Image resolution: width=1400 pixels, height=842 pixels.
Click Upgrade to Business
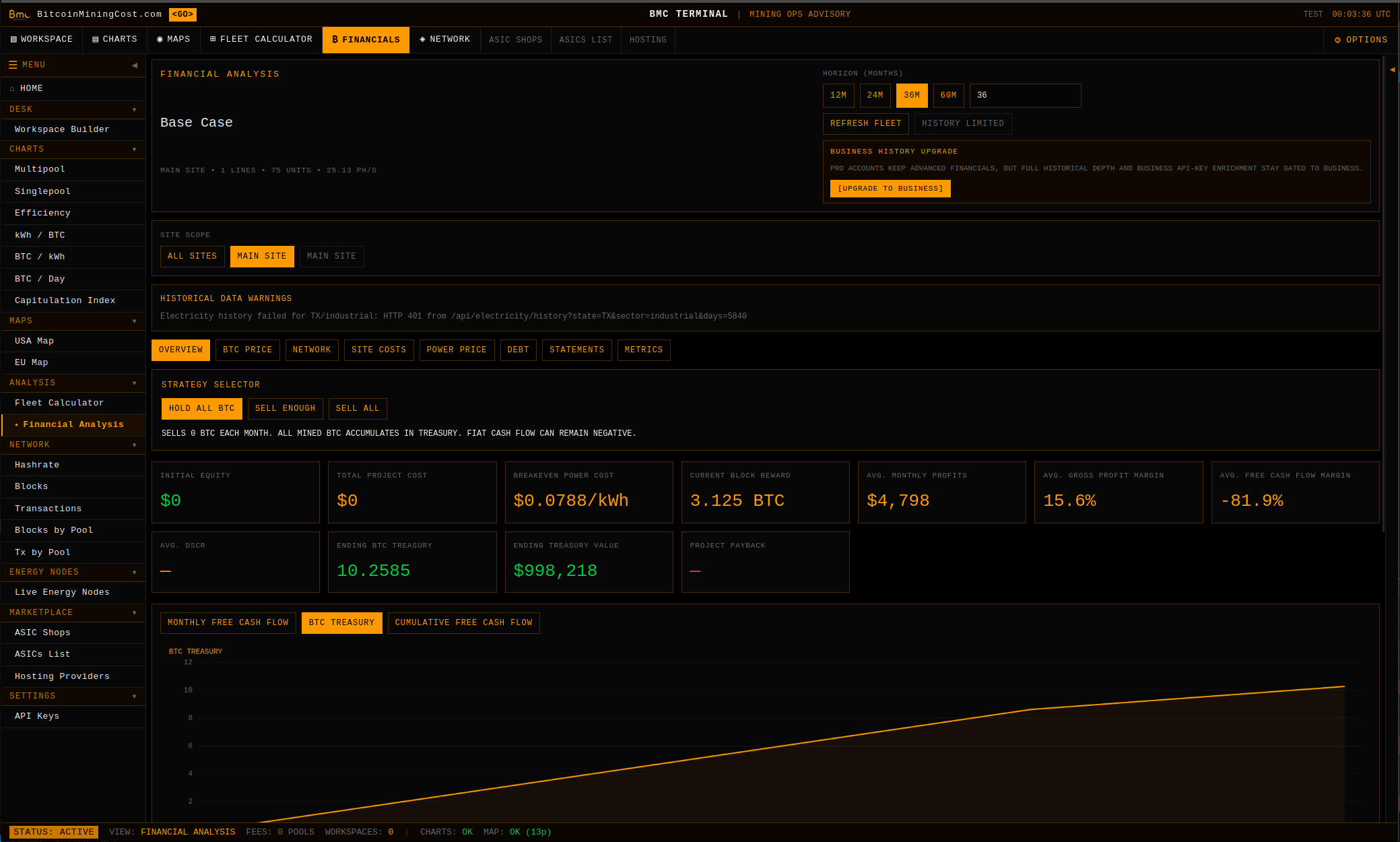tap(890, 189)
